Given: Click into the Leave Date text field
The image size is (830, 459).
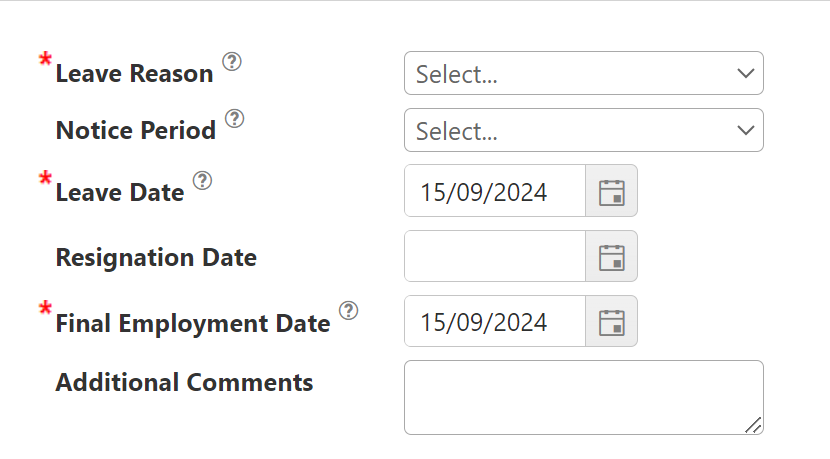Looking at the screenshot, I should pos(495,191).
